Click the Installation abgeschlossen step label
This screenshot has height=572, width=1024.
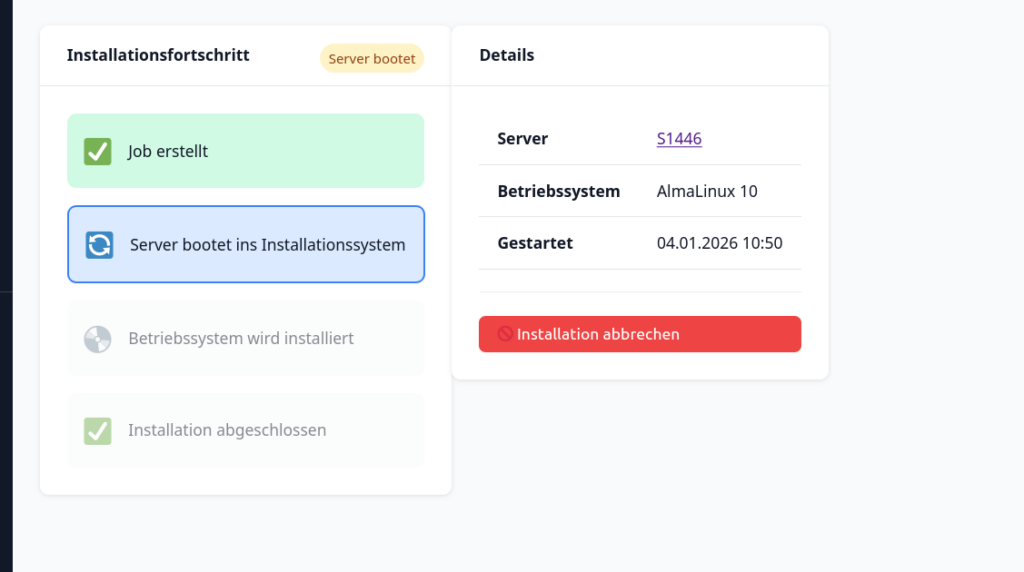(227, 431)
